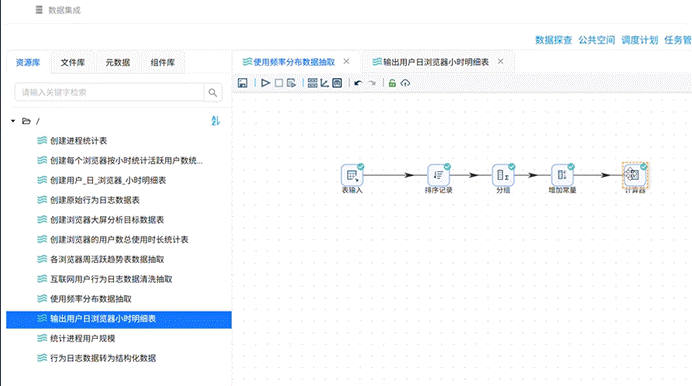Click the dark panel icon beside the redo arrow

point(337,83)
